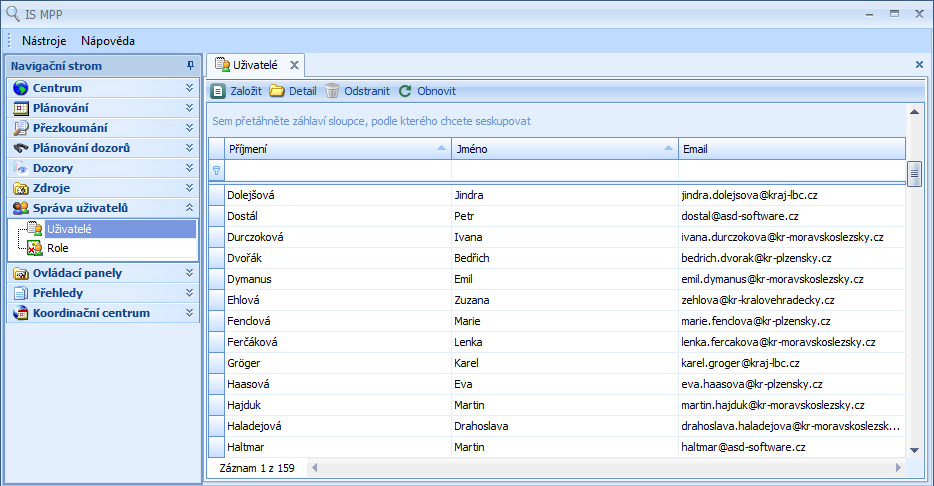
Task: Click the Email filter input cell
Action: pos(792,170)
